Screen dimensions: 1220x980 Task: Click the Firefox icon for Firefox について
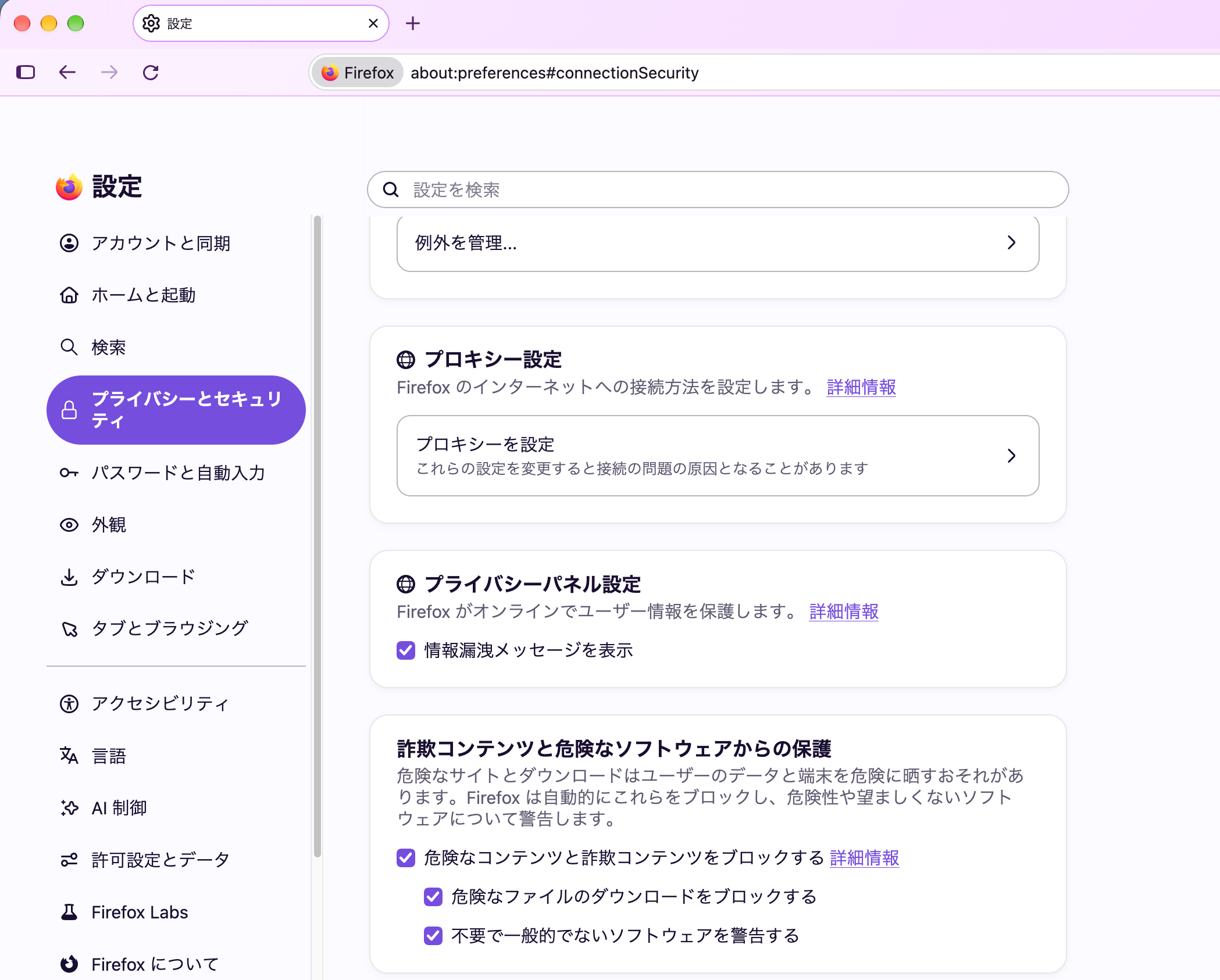click(x=69, y=964)
